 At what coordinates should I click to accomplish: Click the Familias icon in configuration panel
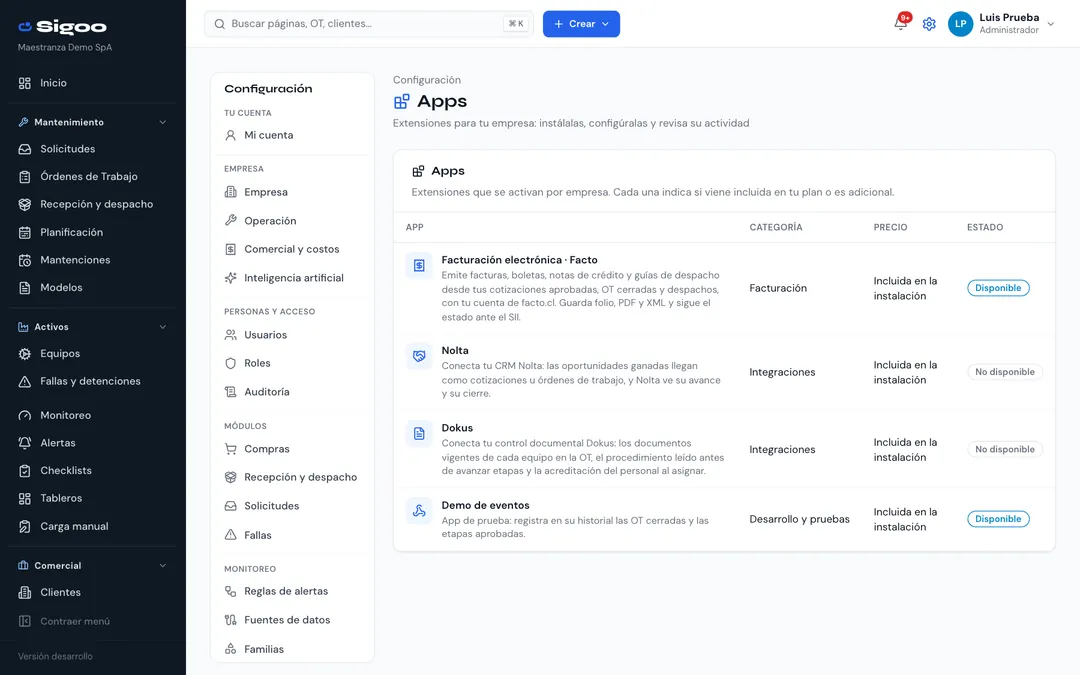[x=231, y=649]
